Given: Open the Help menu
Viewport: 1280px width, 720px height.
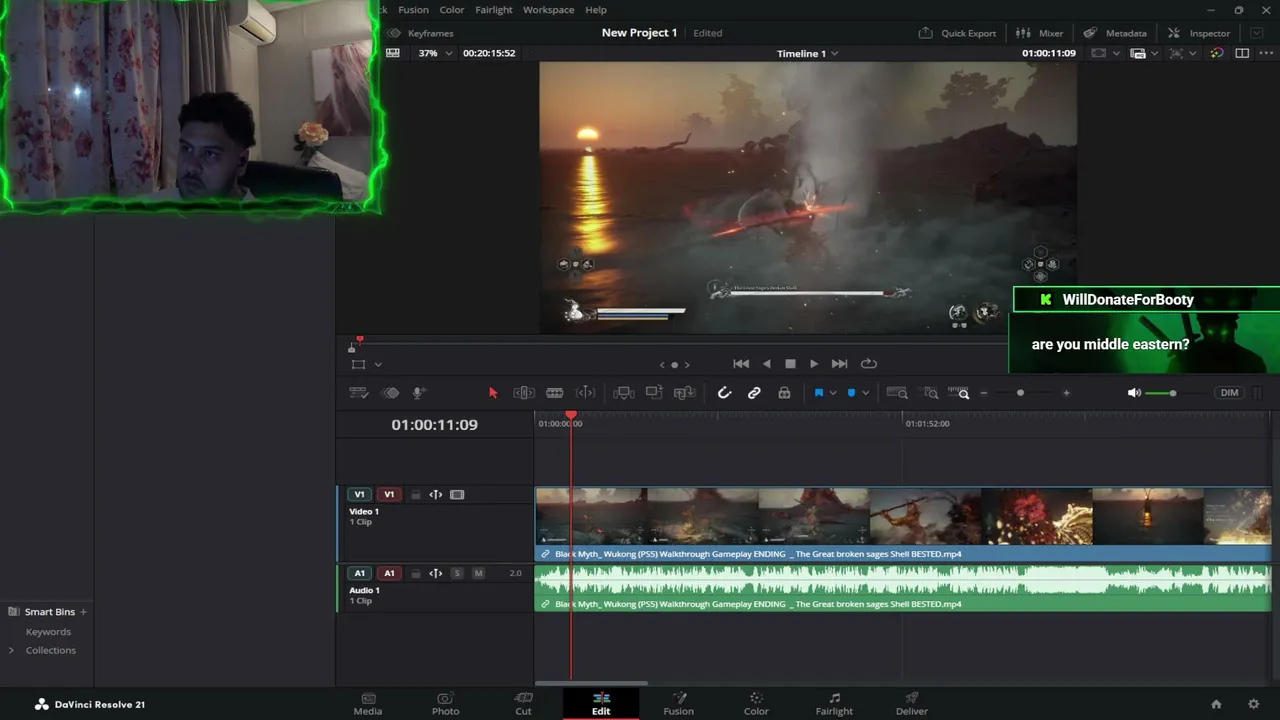Looking at the screenshot, I should [596, 10].
